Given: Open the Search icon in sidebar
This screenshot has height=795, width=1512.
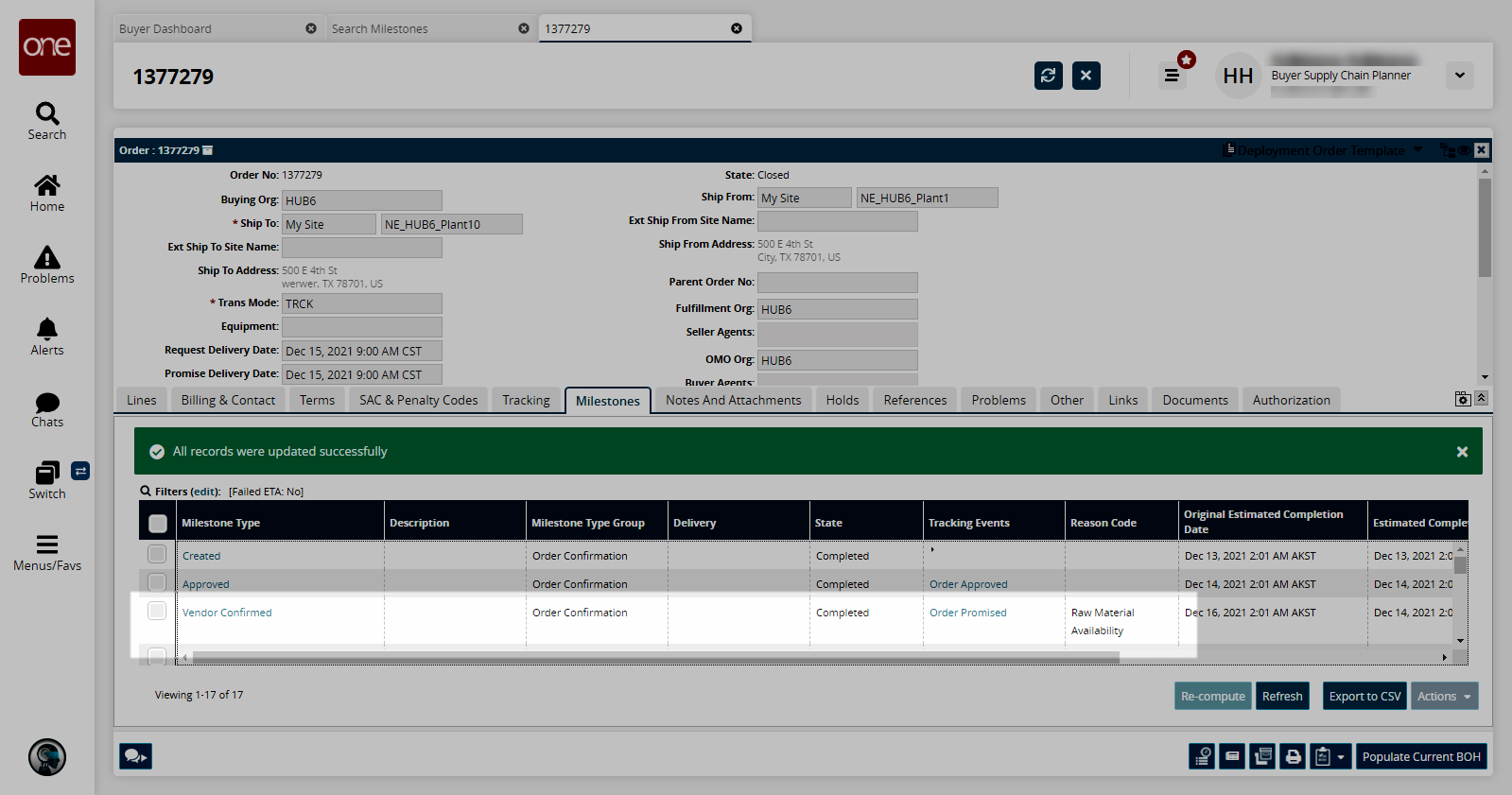Looking at the screenshot, I should tap(47, 114).
